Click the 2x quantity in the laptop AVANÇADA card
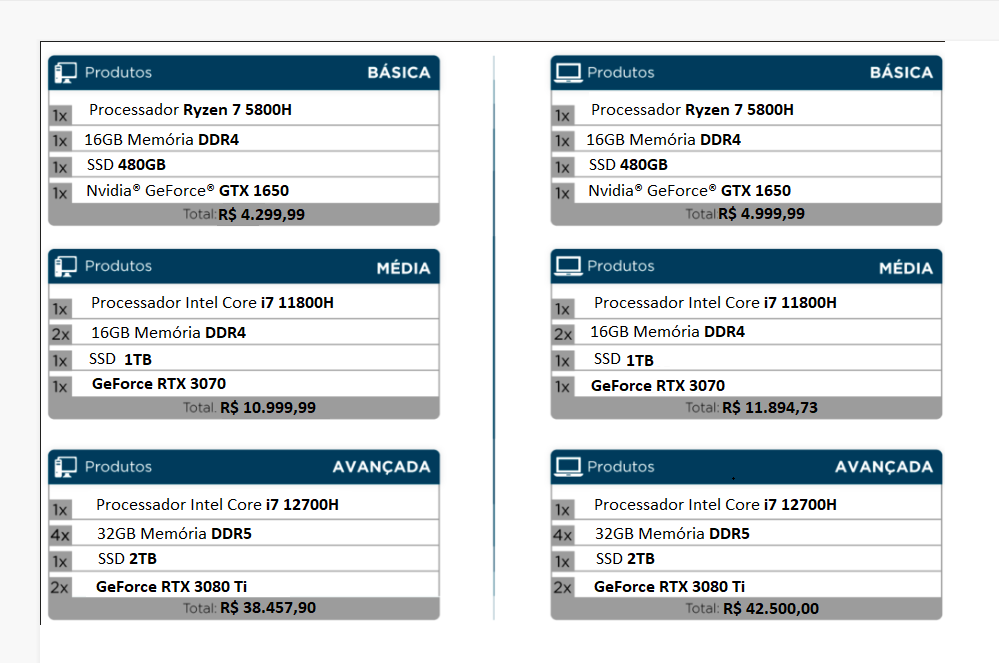This screenshot has width=999, height=663. point(563,587)
